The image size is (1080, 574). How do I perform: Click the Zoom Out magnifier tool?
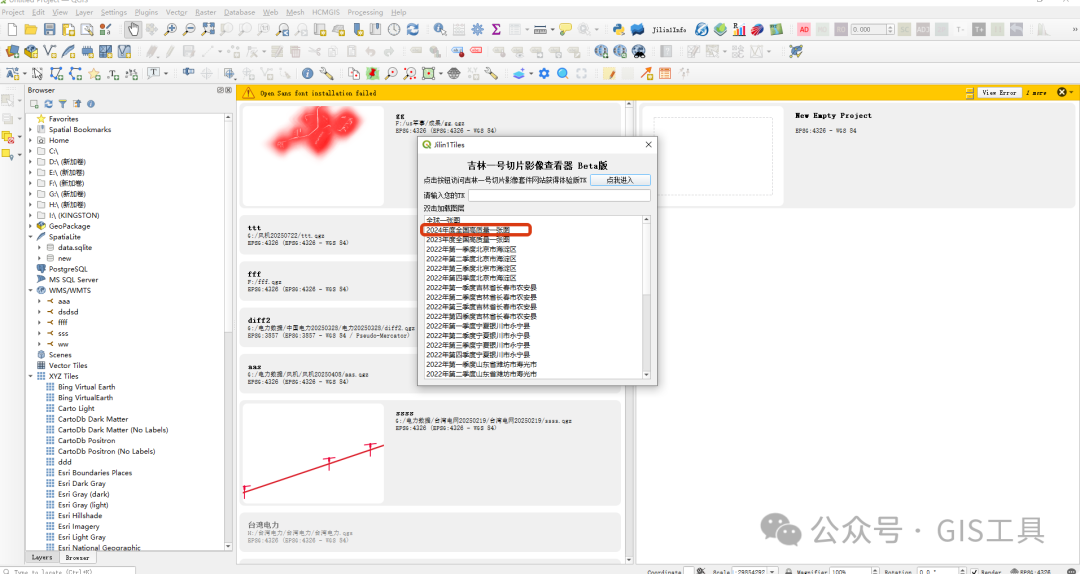pos(189,30)
